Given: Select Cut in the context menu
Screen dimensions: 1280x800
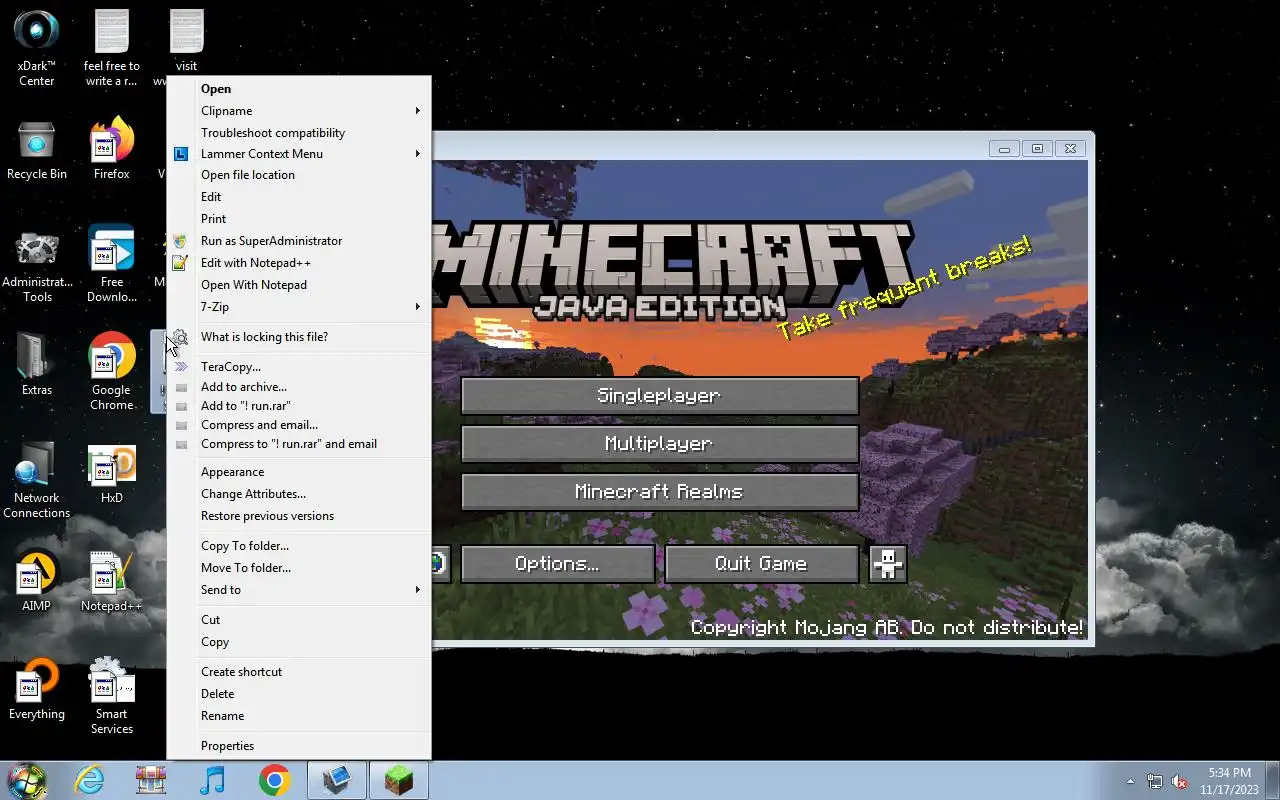Looking at the screenshot, I should pyautogui.click(x=299, y=620).
